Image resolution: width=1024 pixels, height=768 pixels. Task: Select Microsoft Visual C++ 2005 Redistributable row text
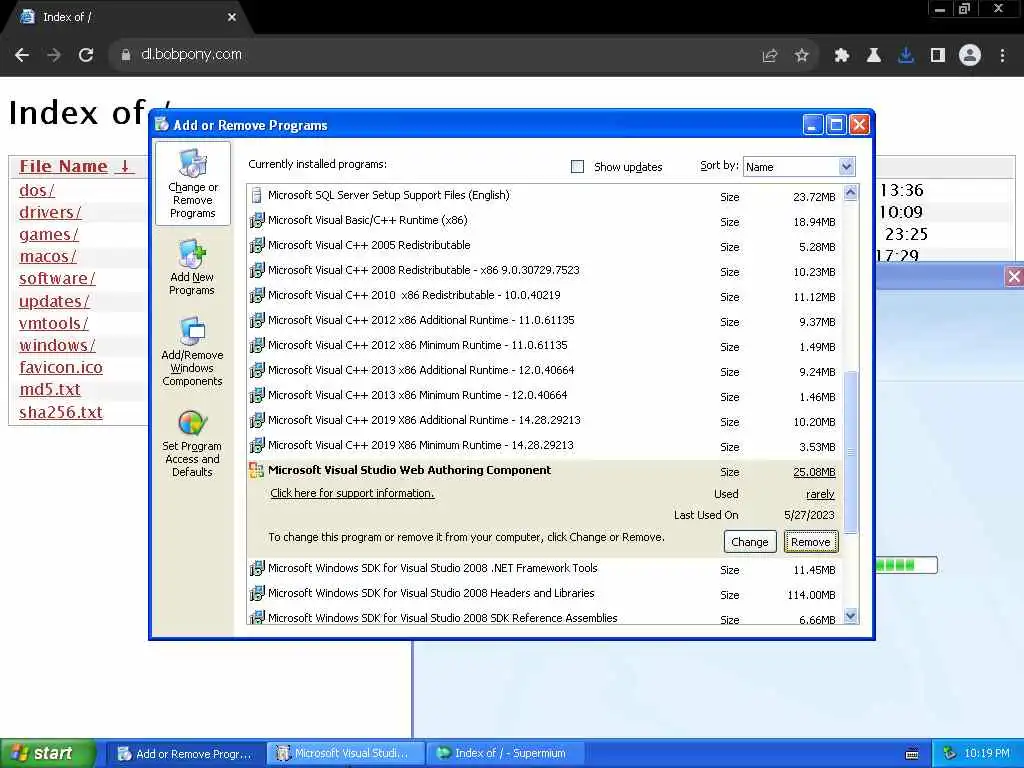(369, 245)
